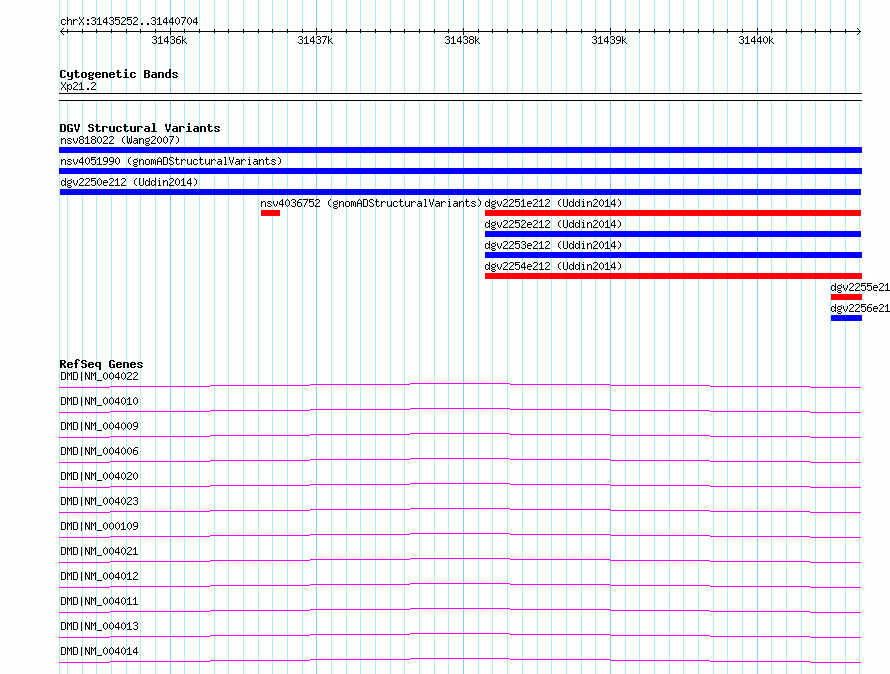Click the chrX:31435252..31440704 coordinates label
The image size is (890, 674).
coord(129,22)
